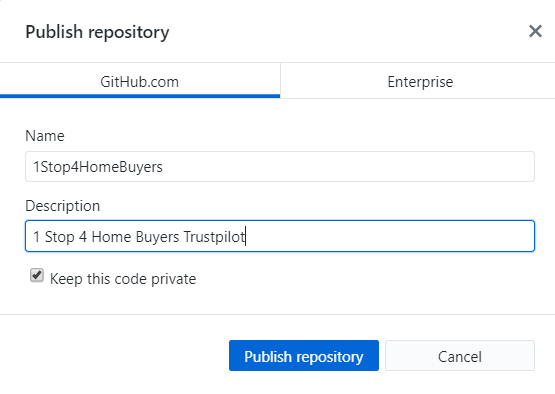This screenshot has height=394, width=555.
Task: Open the Enterprise tab
Action: [x=420, y=81]
